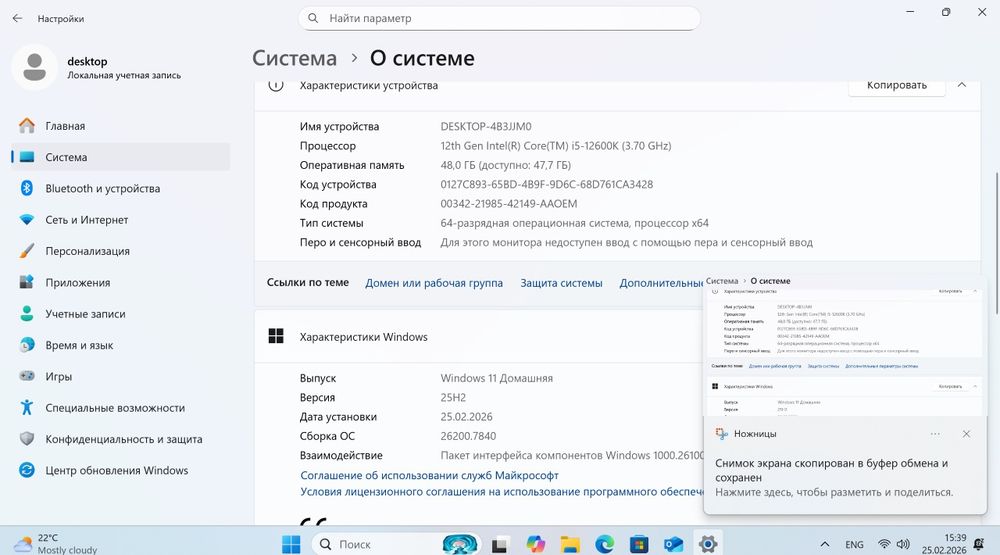
Task: Open Ножницы notification options menu
Action: [935, 434]
